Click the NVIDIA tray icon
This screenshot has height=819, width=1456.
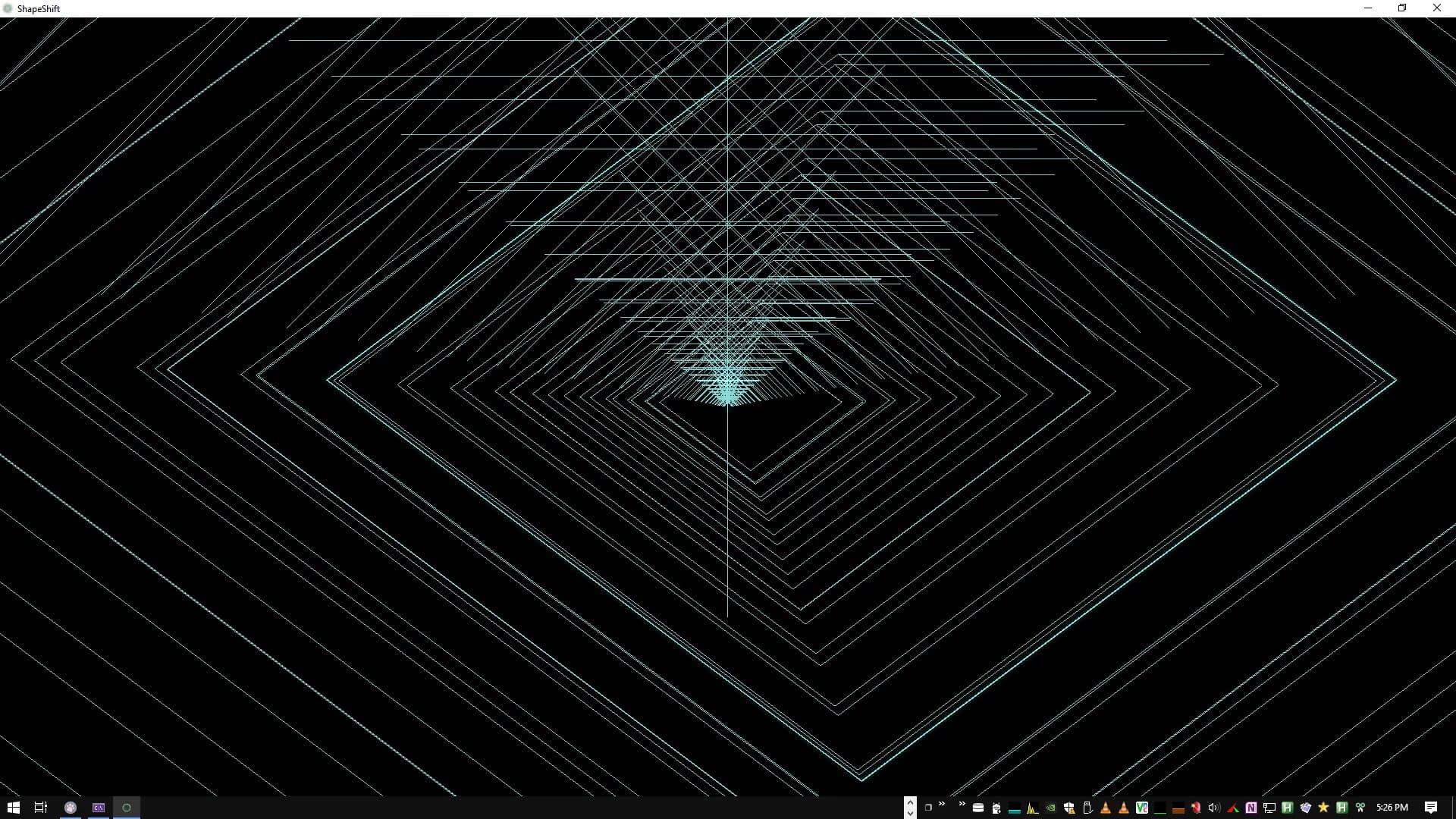pos(1051,808)
